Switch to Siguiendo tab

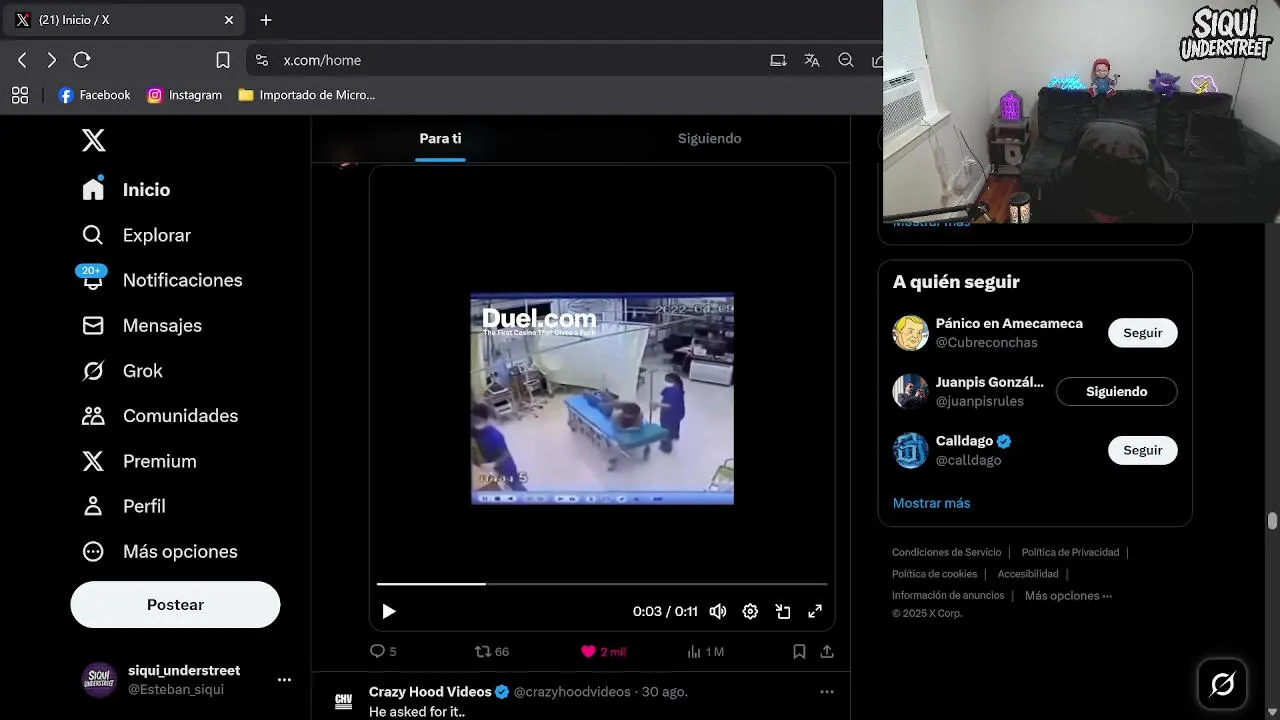[x=709, y=138]
